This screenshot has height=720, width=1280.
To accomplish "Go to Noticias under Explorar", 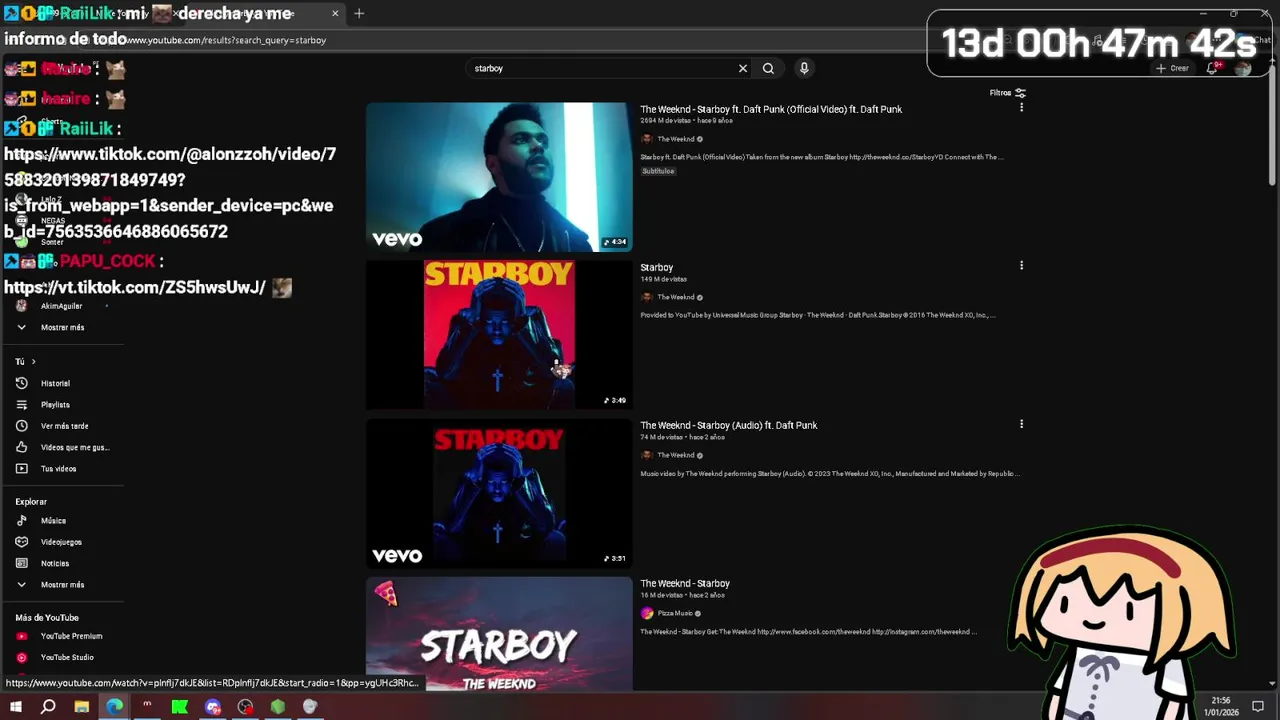I will coord(55,563).
